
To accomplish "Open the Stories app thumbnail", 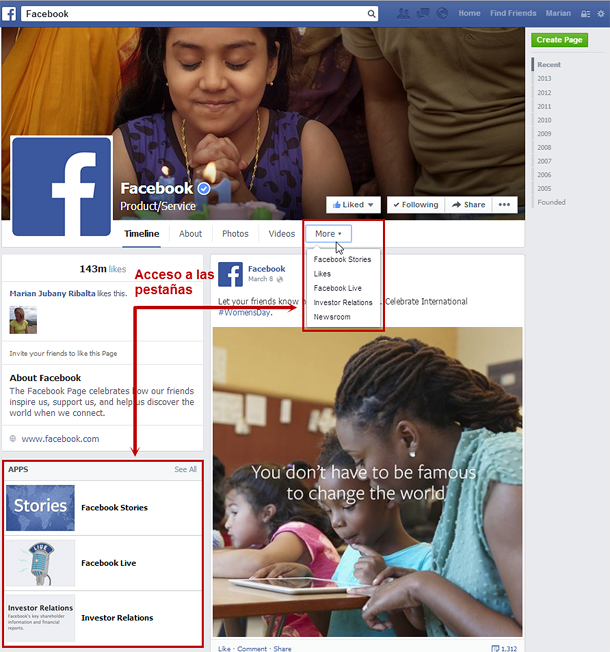I will click(40, 508).
